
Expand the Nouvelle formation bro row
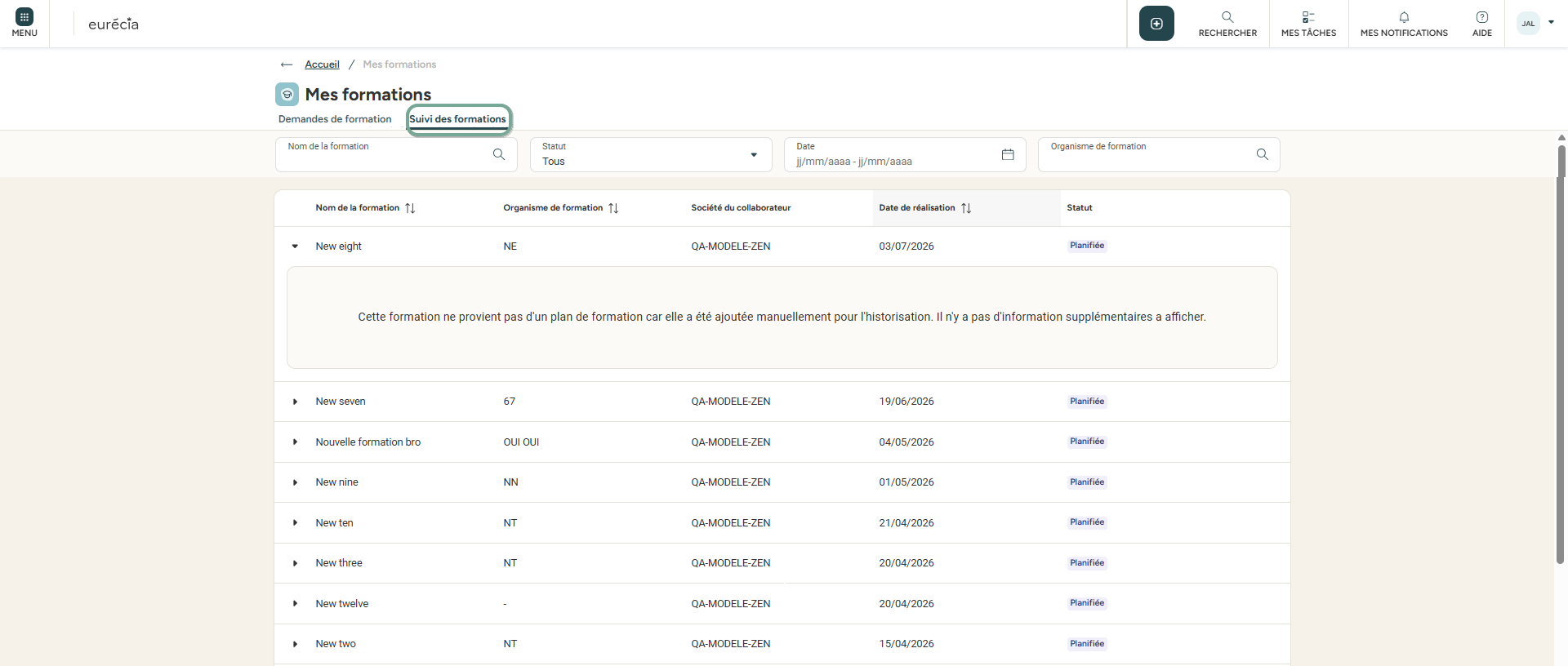295,442
